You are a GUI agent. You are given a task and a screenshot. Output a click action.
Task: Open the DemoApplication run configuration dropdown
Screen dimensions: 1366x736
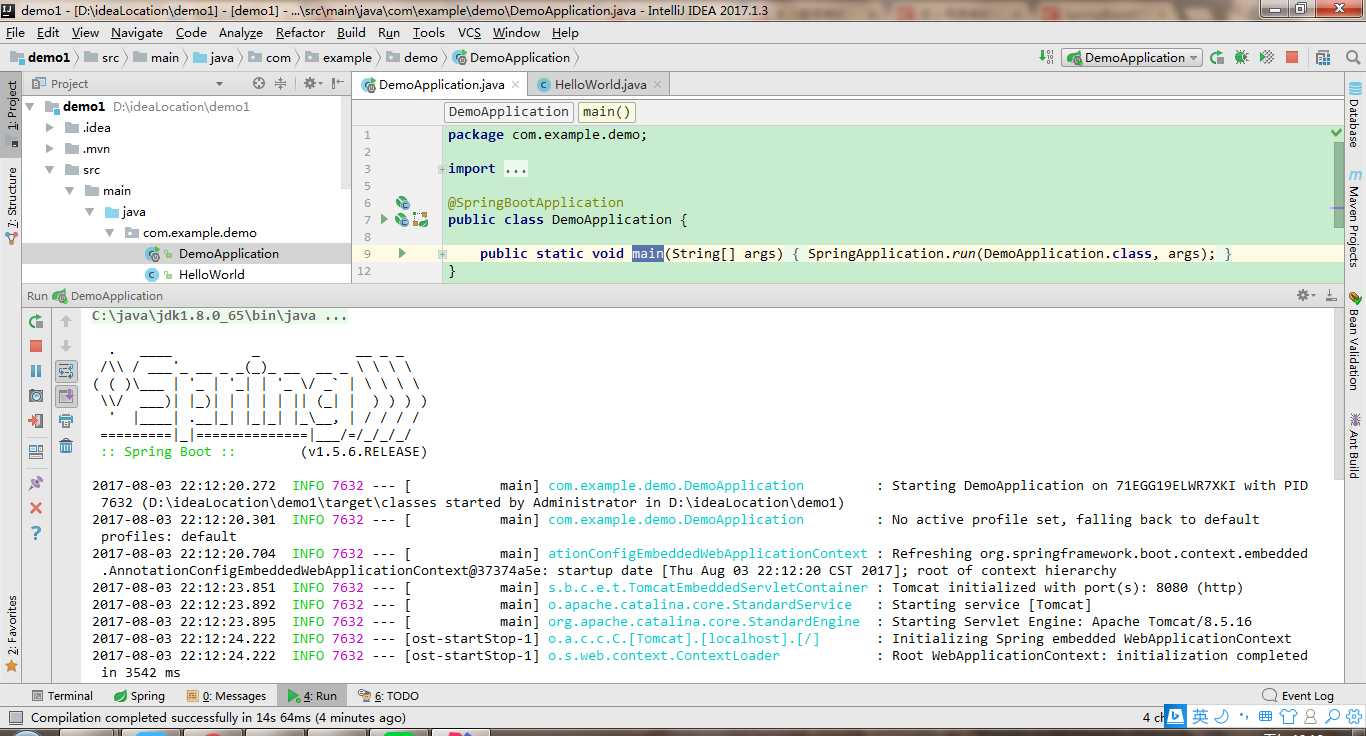point(1133,58)
